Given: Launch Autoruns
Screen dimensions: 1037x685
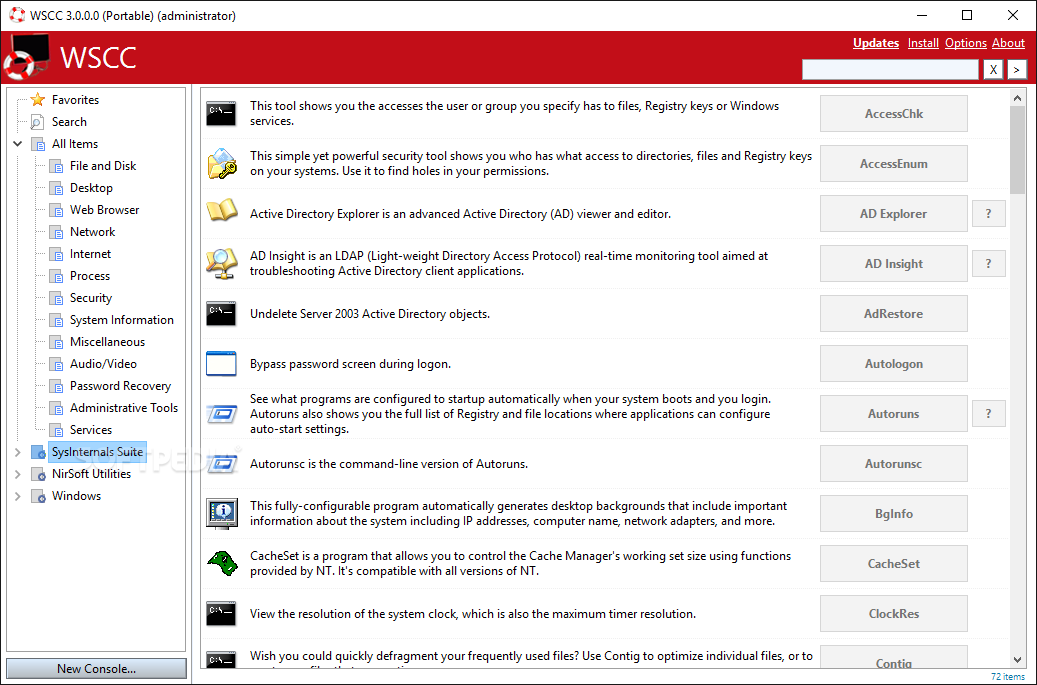Looking at the screenshot, I should pos(893,414).
